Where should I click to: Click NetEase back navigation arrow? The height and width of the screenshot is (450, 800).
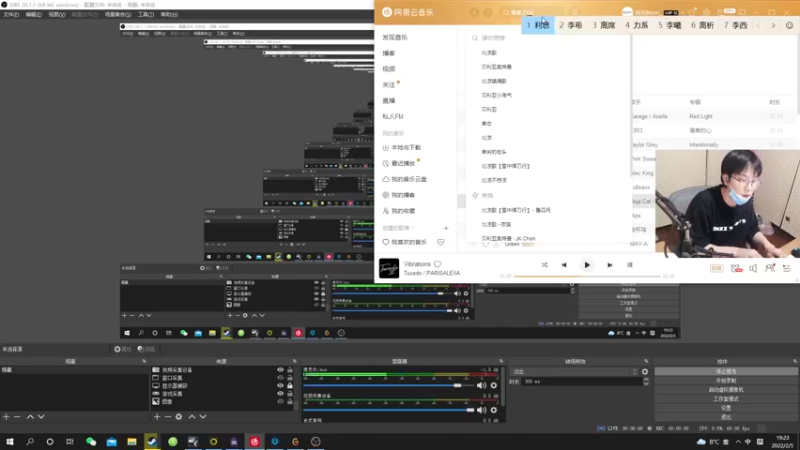click(474, 12)
